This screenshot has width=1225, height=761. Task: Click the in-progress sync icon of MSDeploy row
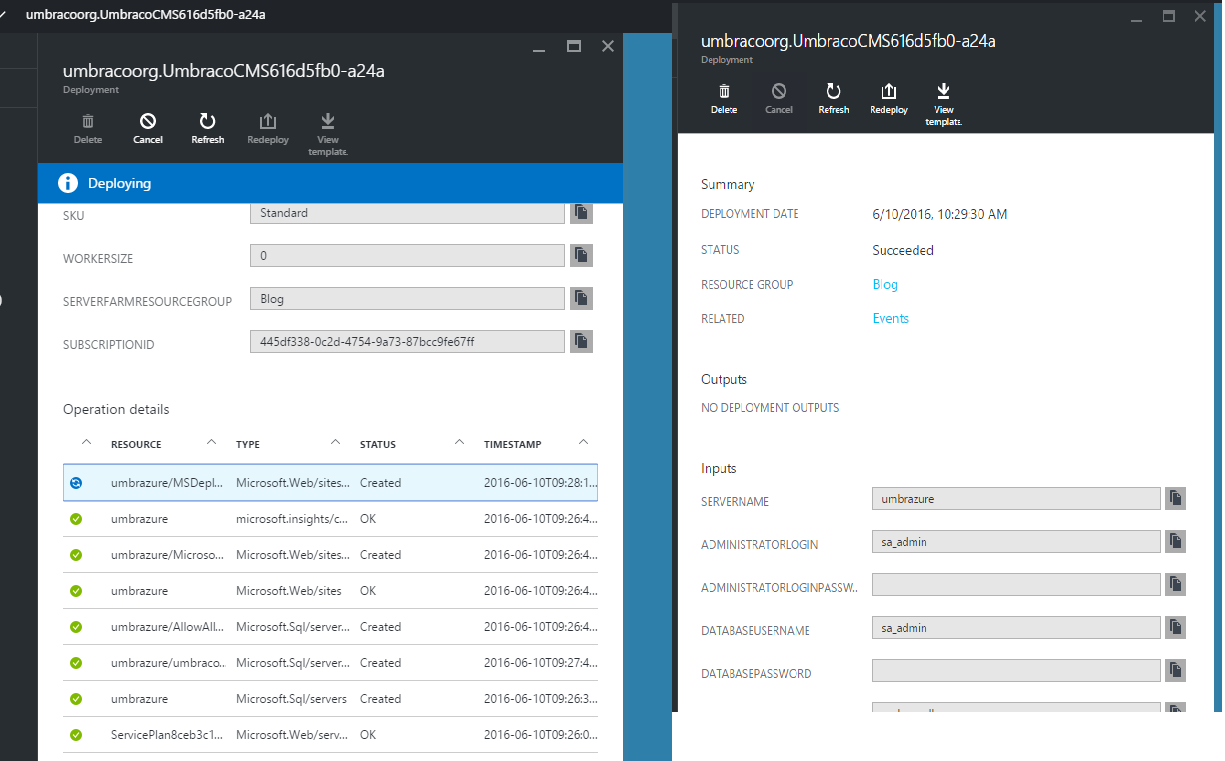[x=76, y=483]
